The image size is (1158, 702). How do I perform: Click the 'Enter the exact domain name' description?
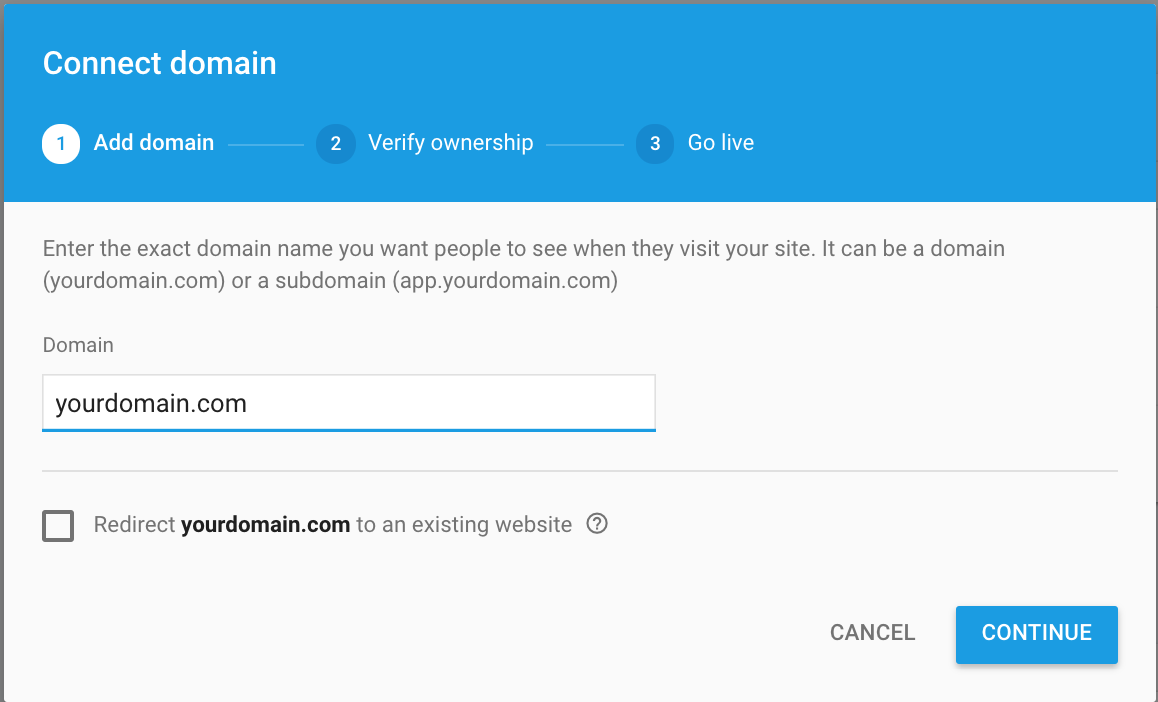pyautogui.click(x=524, y=264)
